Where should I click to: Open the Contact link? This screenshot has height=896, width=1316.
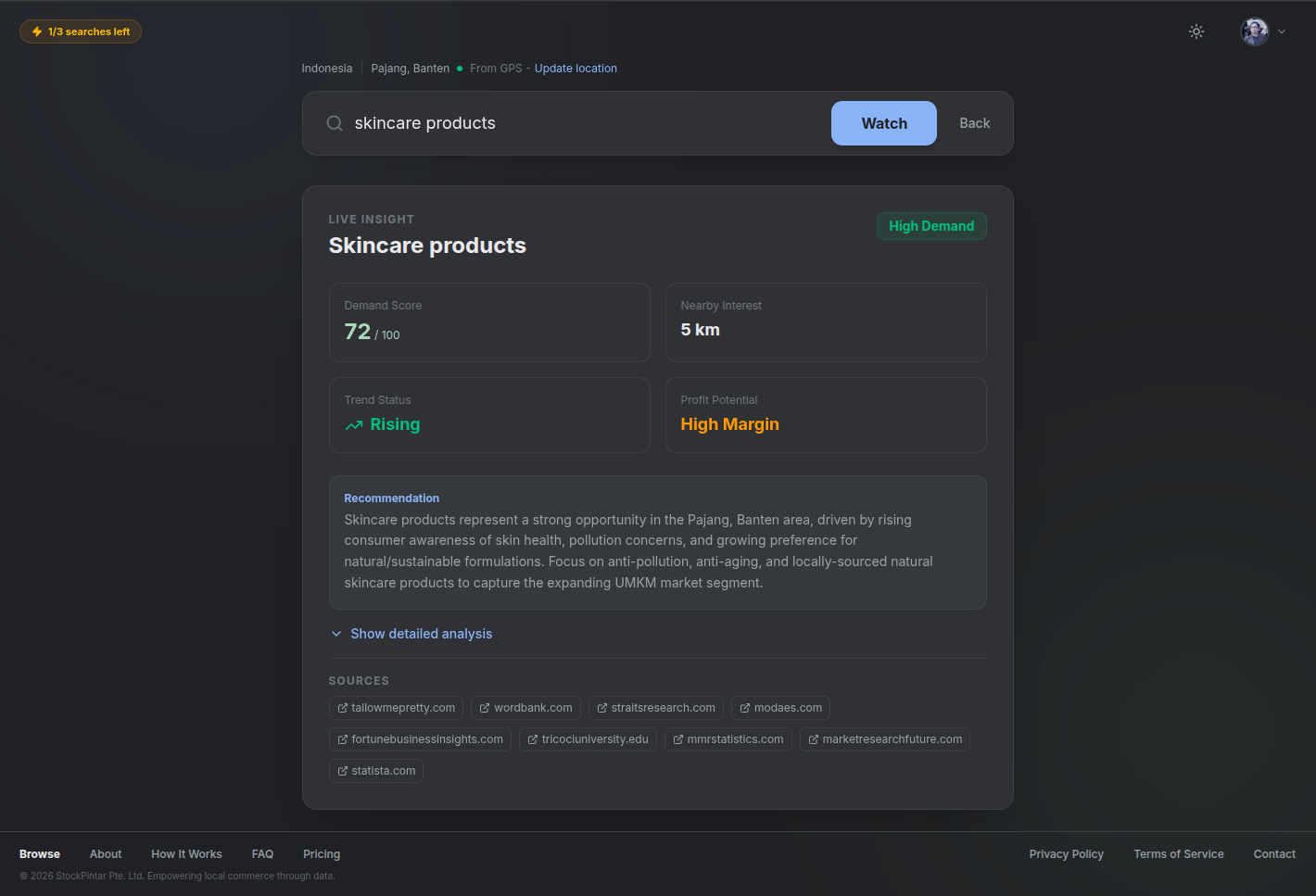[x=1274, y=854]
